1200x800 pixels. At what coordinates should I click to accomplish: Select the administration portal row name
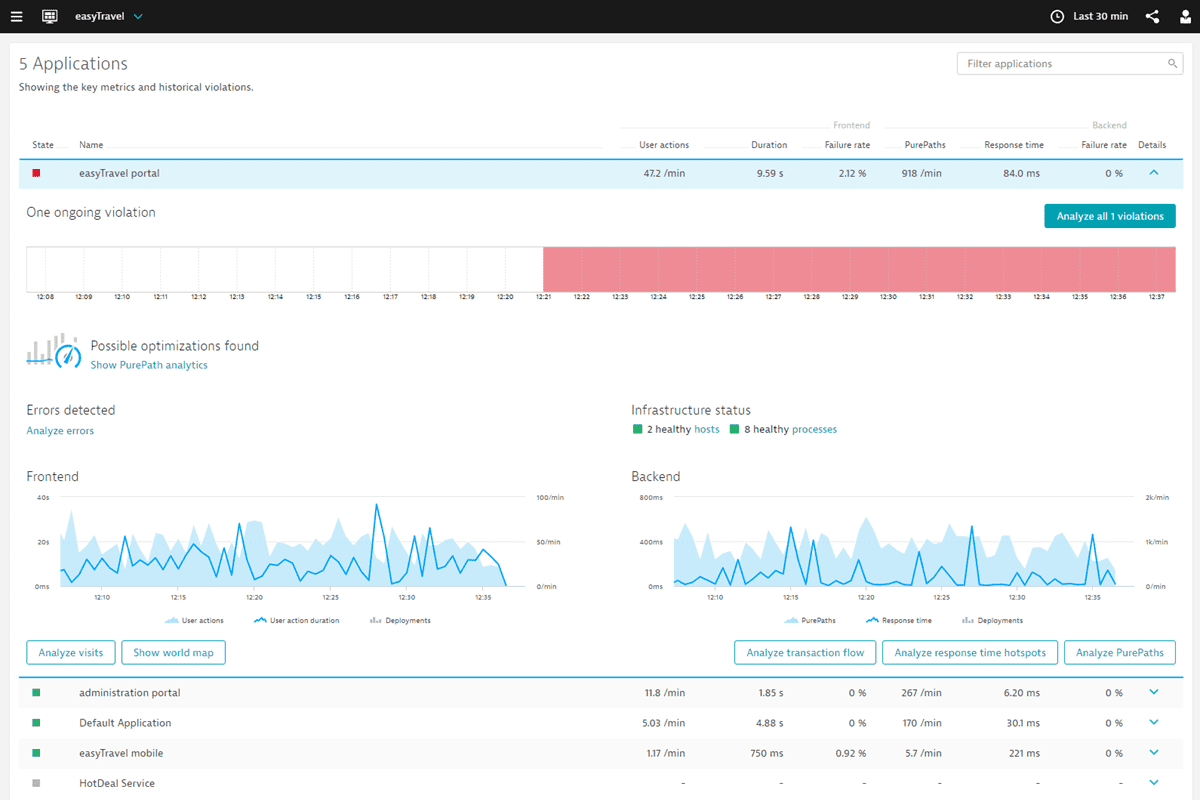point(130,692)
